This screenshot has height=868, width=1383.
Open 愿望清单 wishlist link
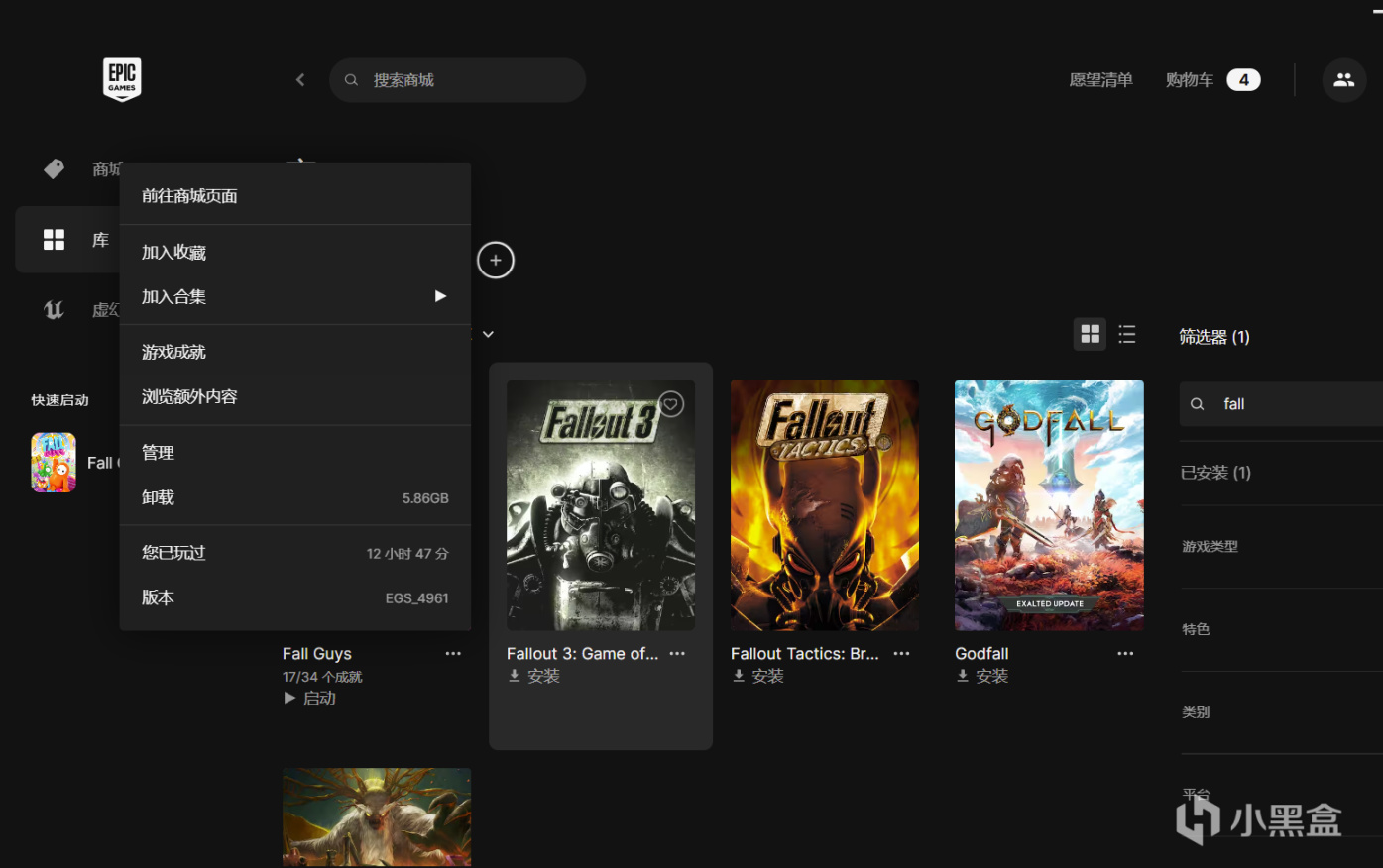click(1100, 80)
